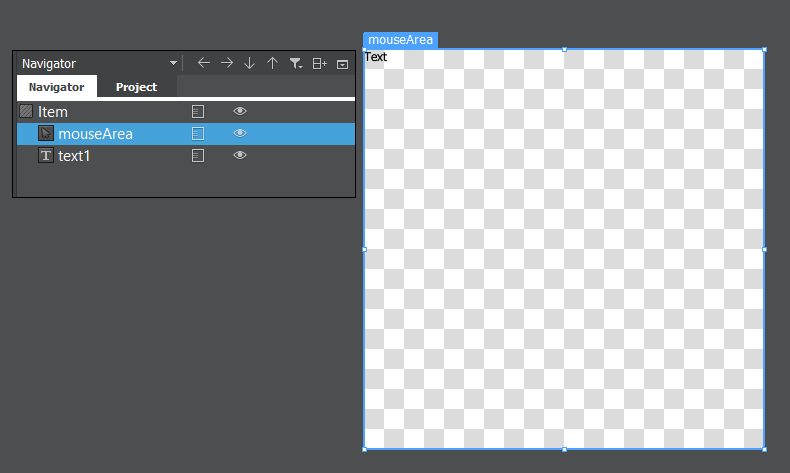Switch to the Project tab
The height and width of the screenshot is (473, 790).
[x=136, y=87]
